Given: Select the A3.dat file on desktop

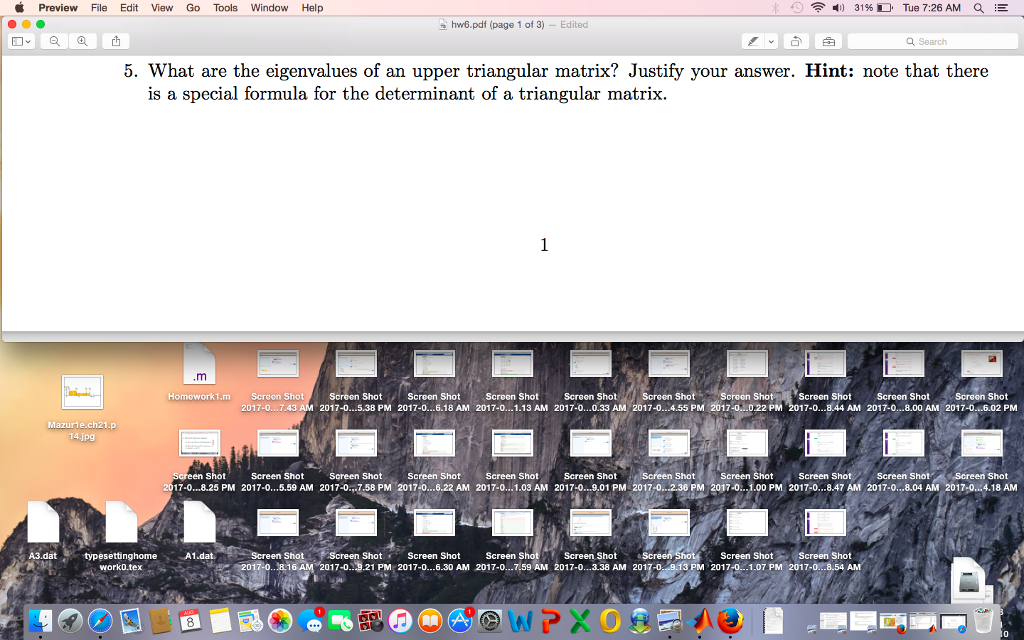Looking at the screenshot, I should [x=43, y=524].
